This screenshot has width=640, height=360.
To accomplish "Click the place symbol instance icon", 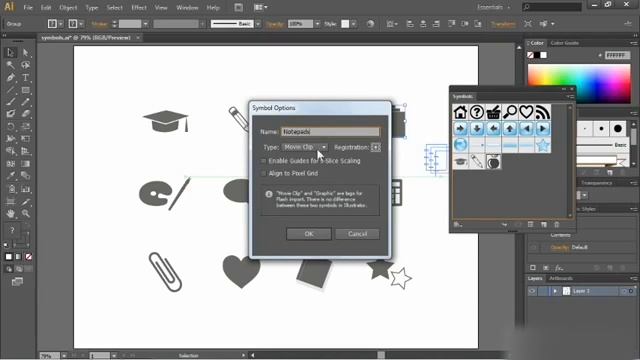I will point(504,224).
